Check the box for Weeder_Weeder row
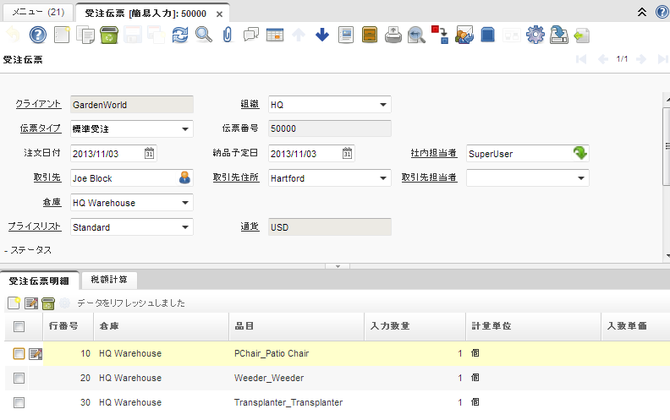 coord(19,378)
